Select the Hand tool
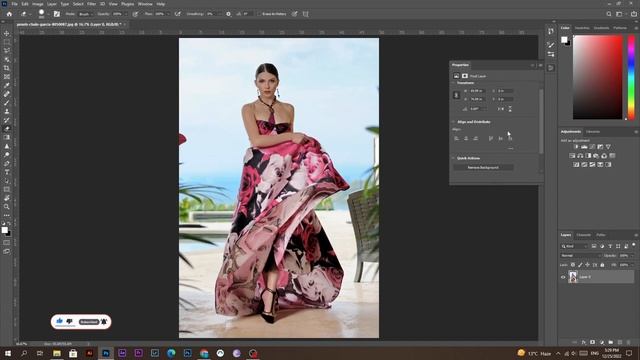This screenshot has height=360, width=640. [7, 198]
